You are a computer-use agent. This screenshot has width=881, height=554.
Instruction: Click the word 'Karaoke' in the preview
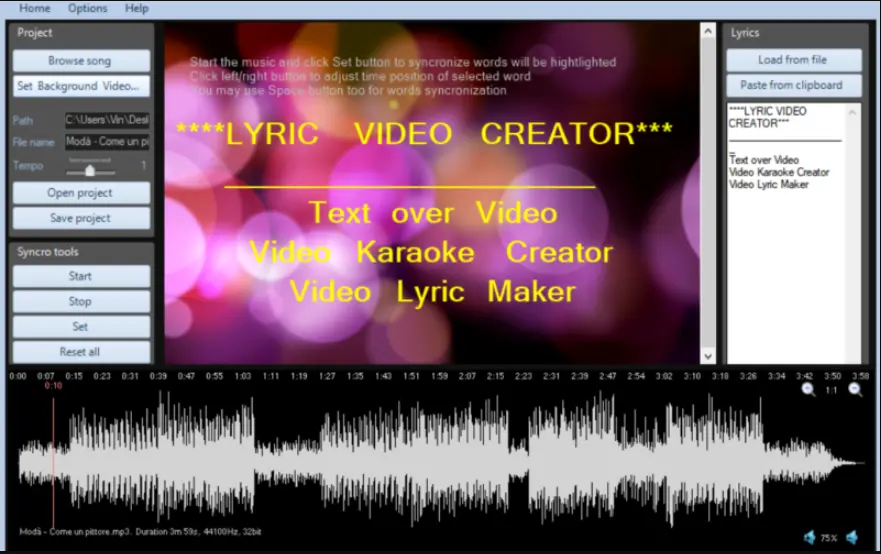pos(416,252)
